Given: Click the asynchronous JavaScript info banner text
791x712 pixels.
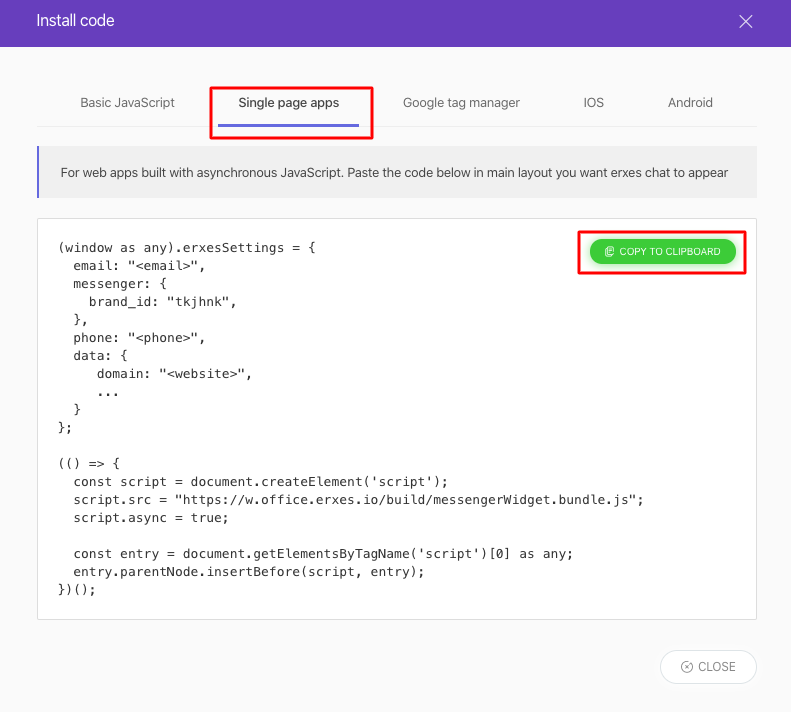Looking at the screenshot, I should 394,173.
